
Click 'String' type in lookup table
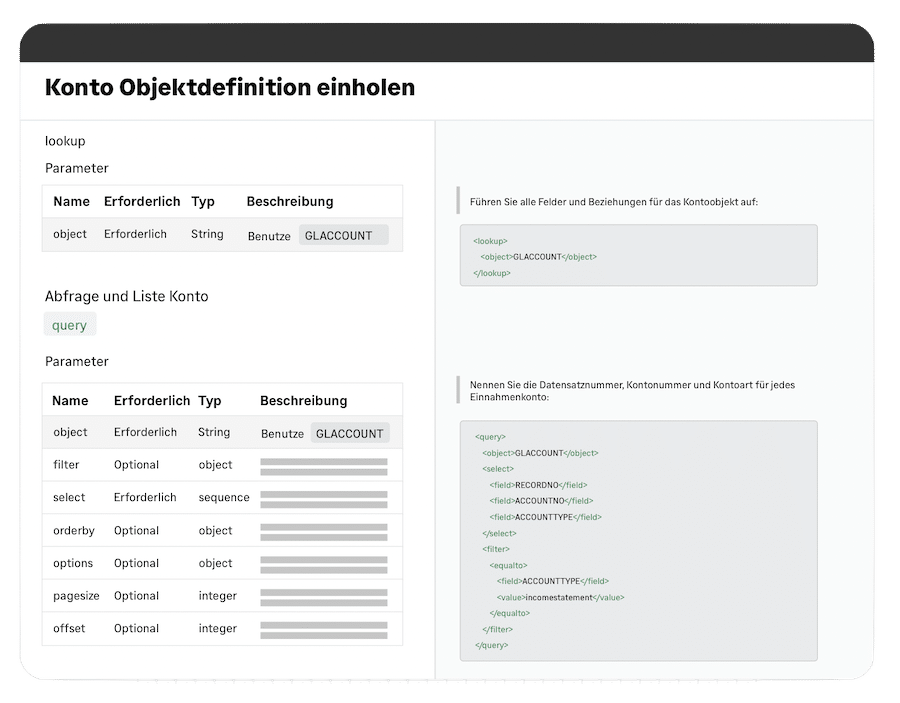[x=207, y=234]
